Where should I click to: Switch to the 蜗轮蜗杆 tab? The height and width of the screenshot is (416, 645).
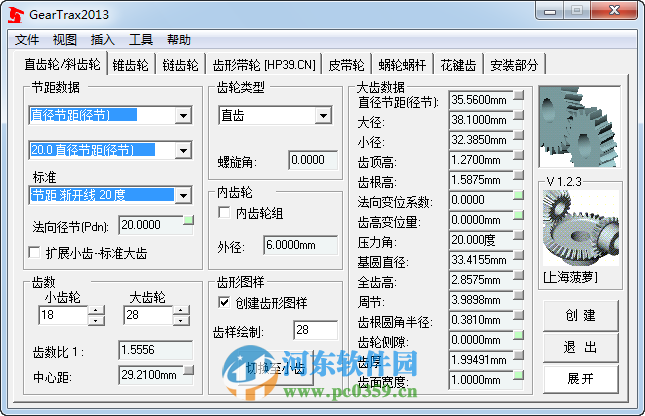[402, 65]
